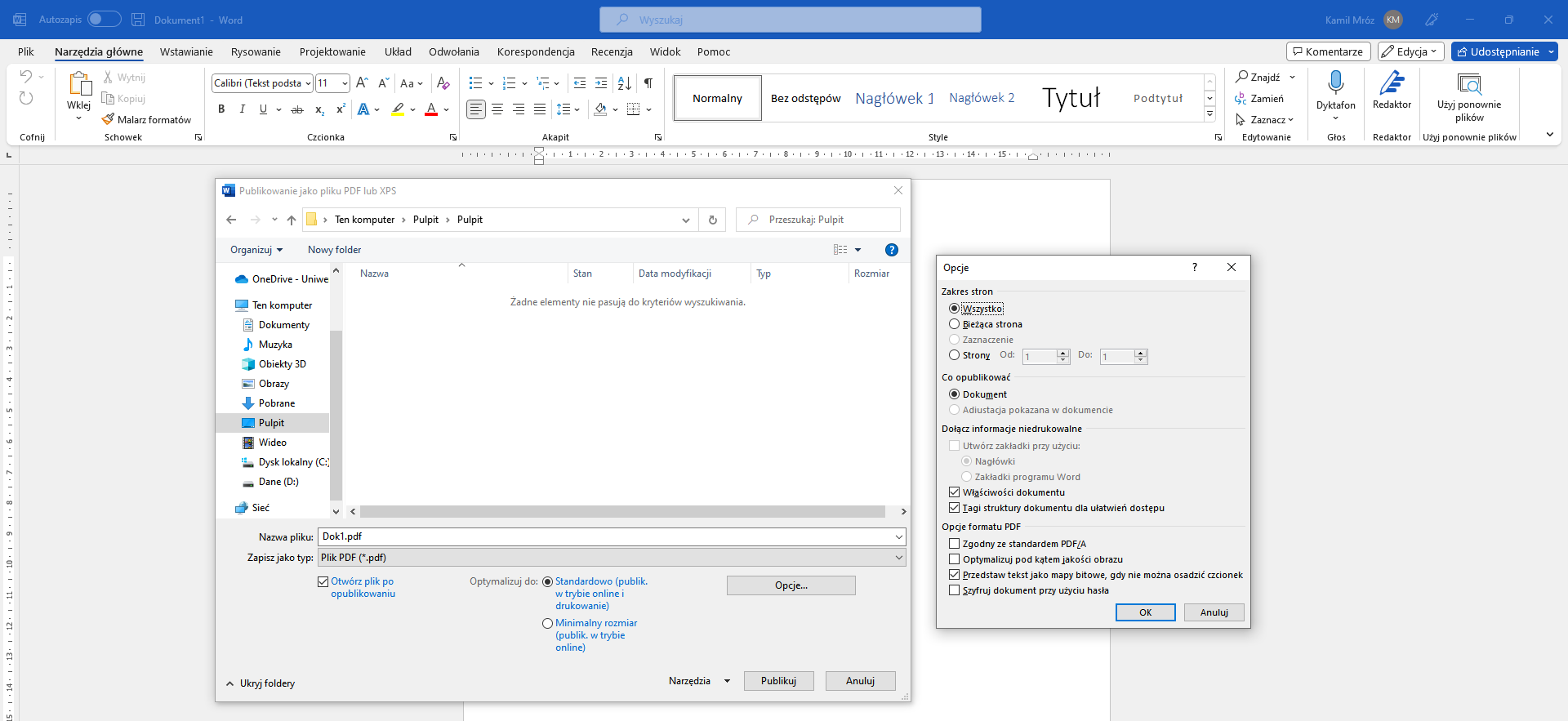This screenshot has width=1568, height=721.
Task: Expand the Nazwa pliku history dropdown
Action: pyautogui.click(x=898, y=536)
